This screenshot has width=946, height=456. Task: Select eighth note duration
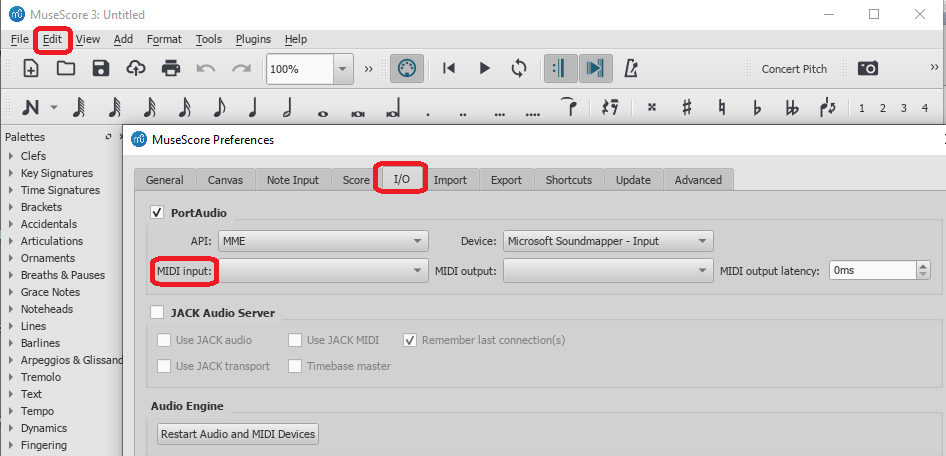click(x=218, y=107)
